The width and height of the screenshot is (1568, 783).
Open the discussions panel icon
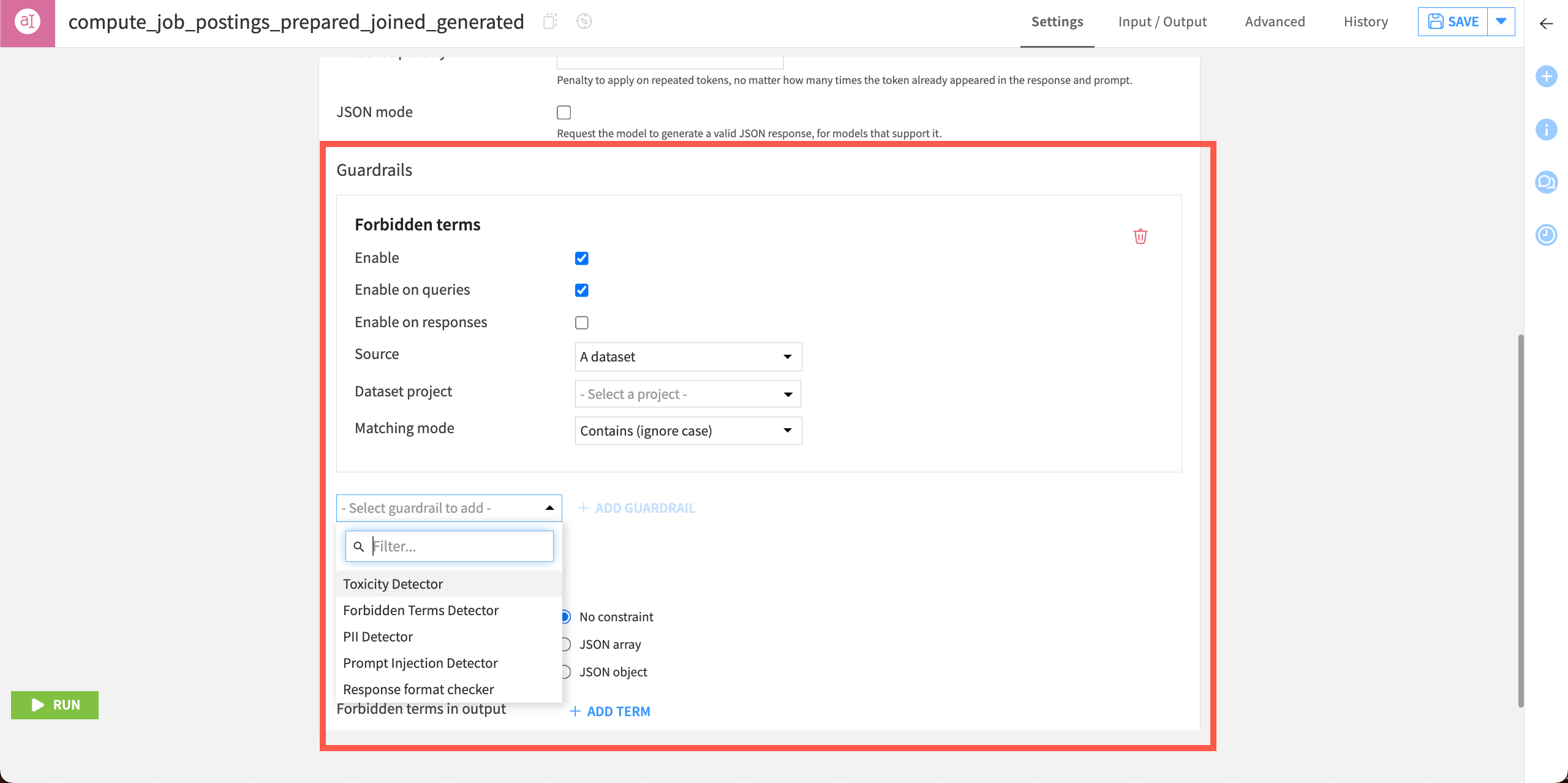tap(1546, 182)
